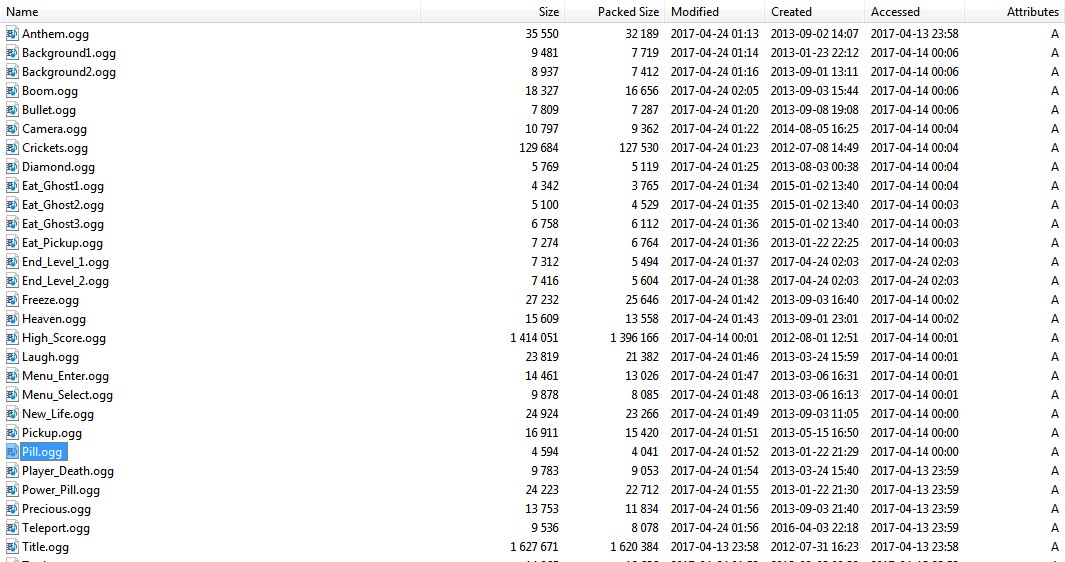Image resolution: width=1065 pixels, height=562 pixels.
Task: Click the Created column header
Action: [791, 12]
